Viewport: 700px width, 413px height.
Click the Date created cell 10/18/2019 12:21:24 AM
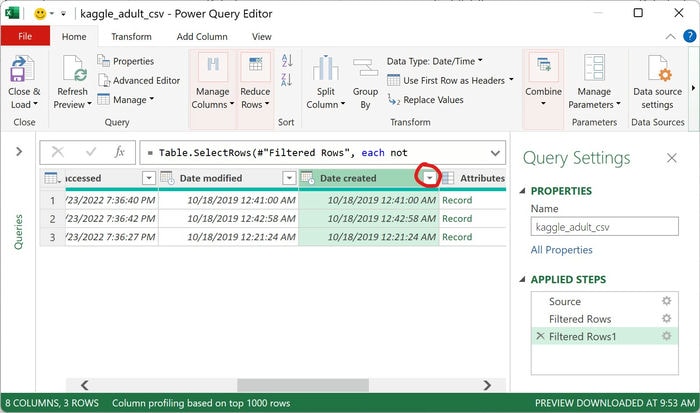(369, 237)
